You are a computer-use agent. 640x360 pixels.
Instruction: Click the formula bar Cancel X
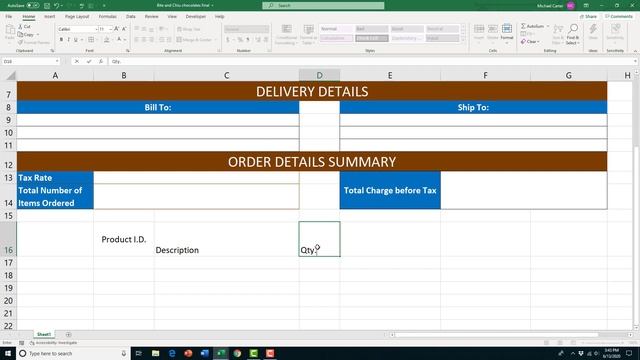click(76, 61)
